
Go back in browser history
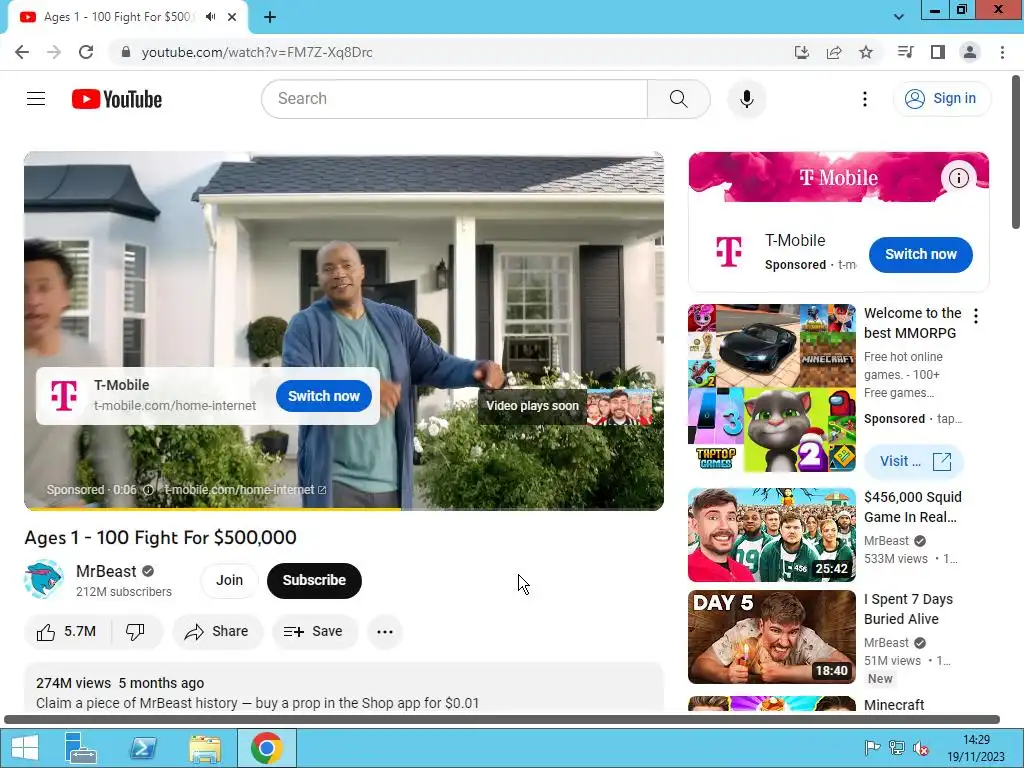[22, 52]
